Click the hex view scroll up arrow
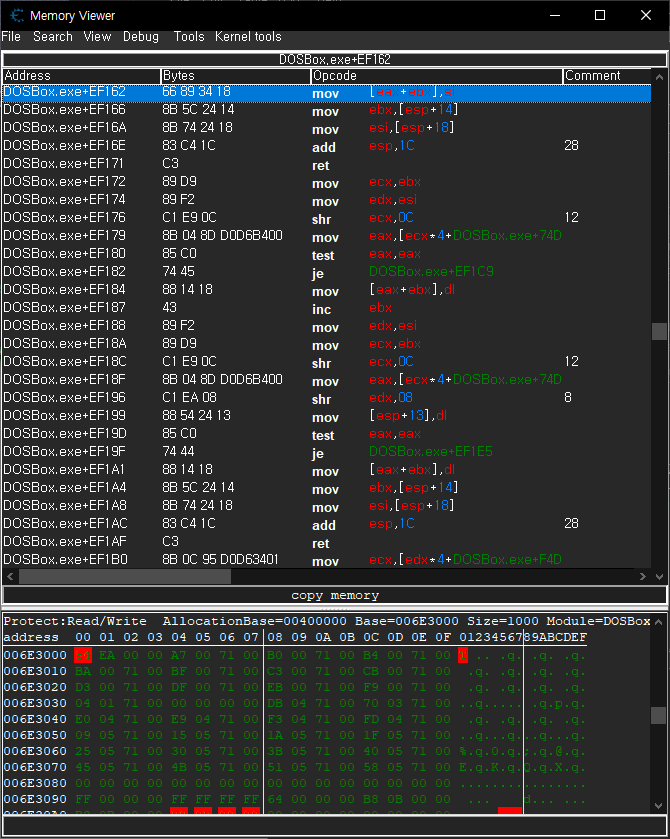Image resolution: width=670 pixels, height=839 pixels. tap(659, 622)
